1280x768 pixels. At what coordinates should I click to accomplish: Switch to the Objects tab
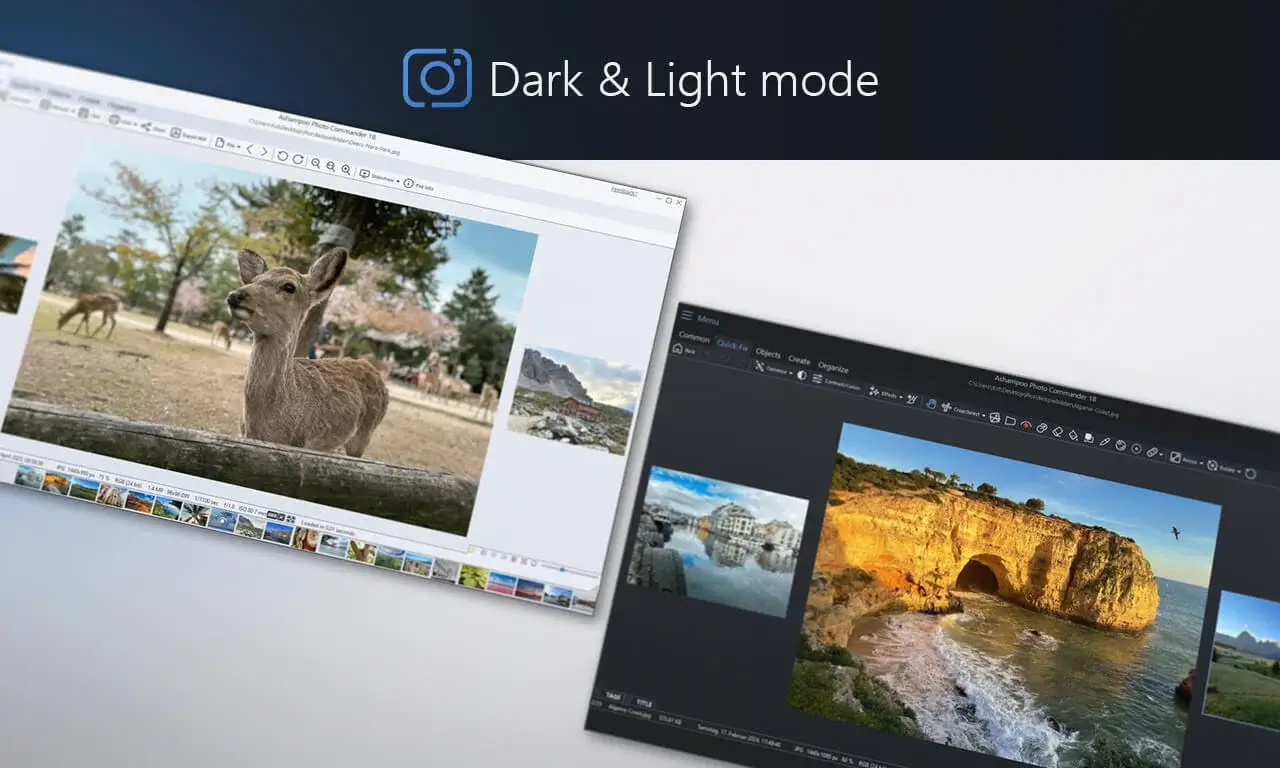point(768,355)
